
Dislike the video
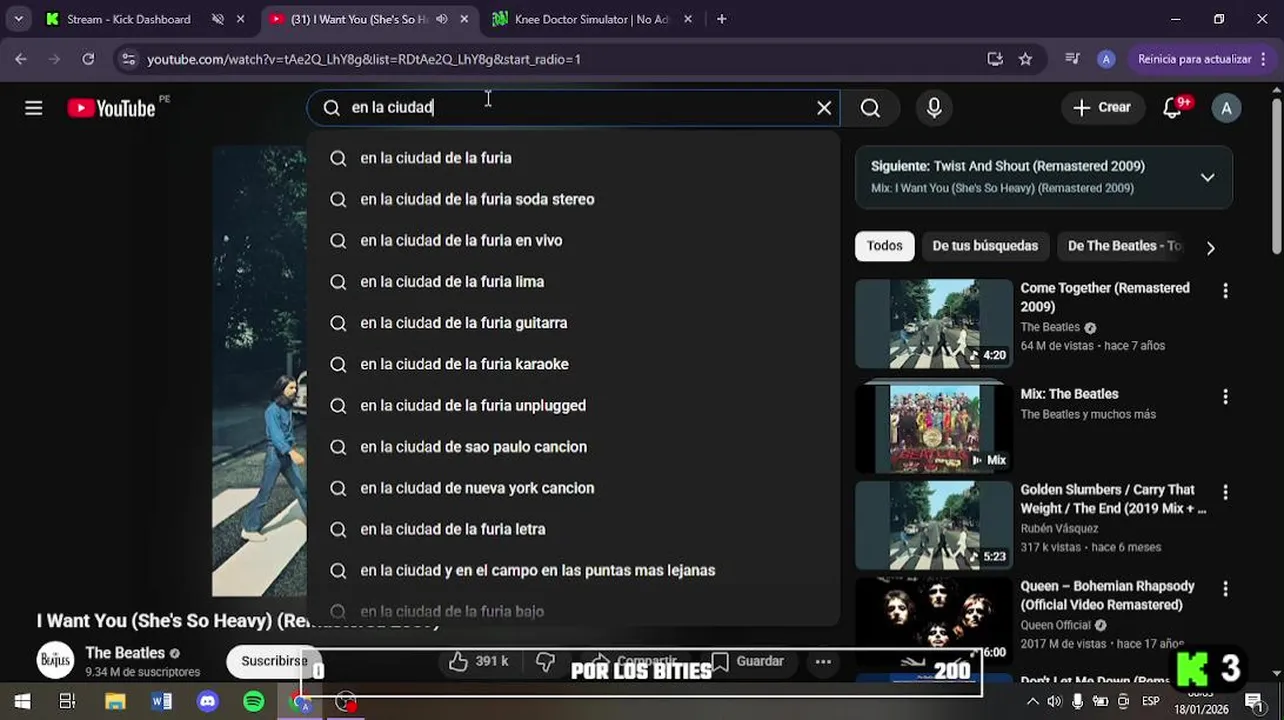point(545,661)
